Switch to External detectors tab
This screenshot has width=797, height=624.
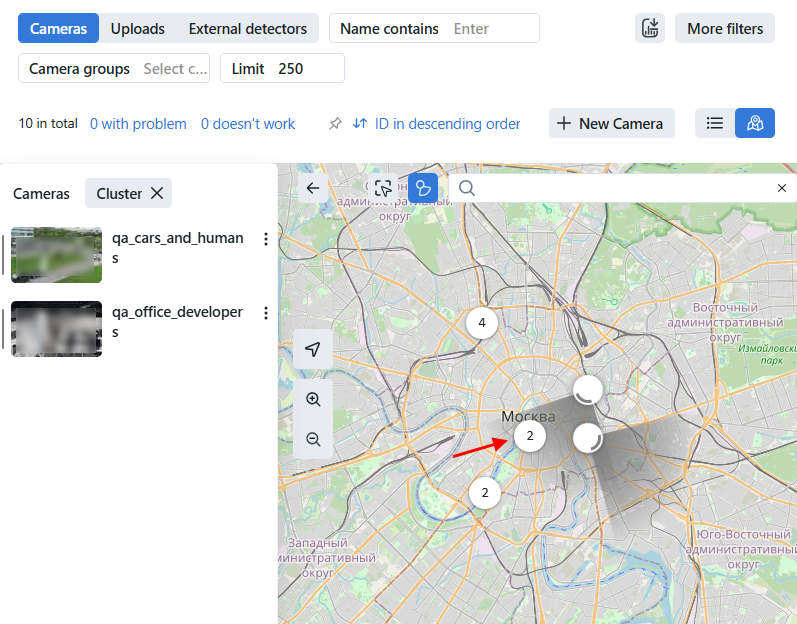click(248, 28)
